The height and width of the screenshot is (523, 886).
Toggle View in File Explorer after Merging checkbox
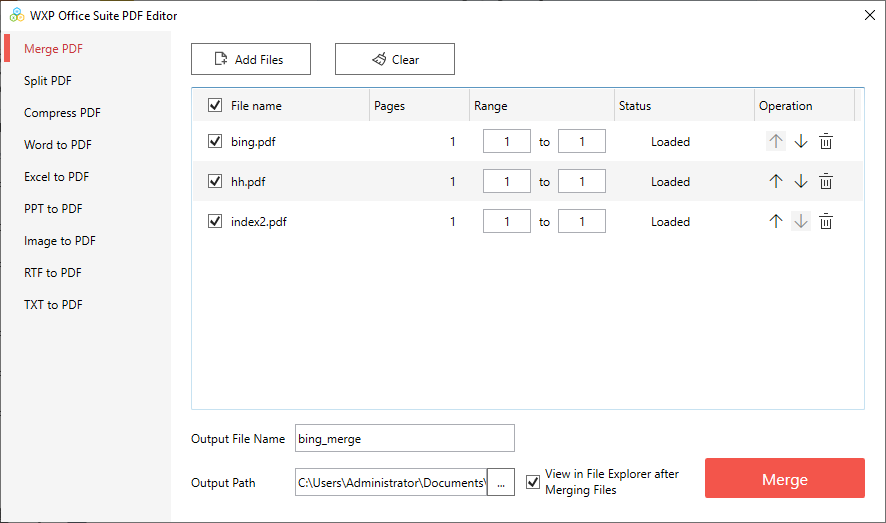click(533, 482)
